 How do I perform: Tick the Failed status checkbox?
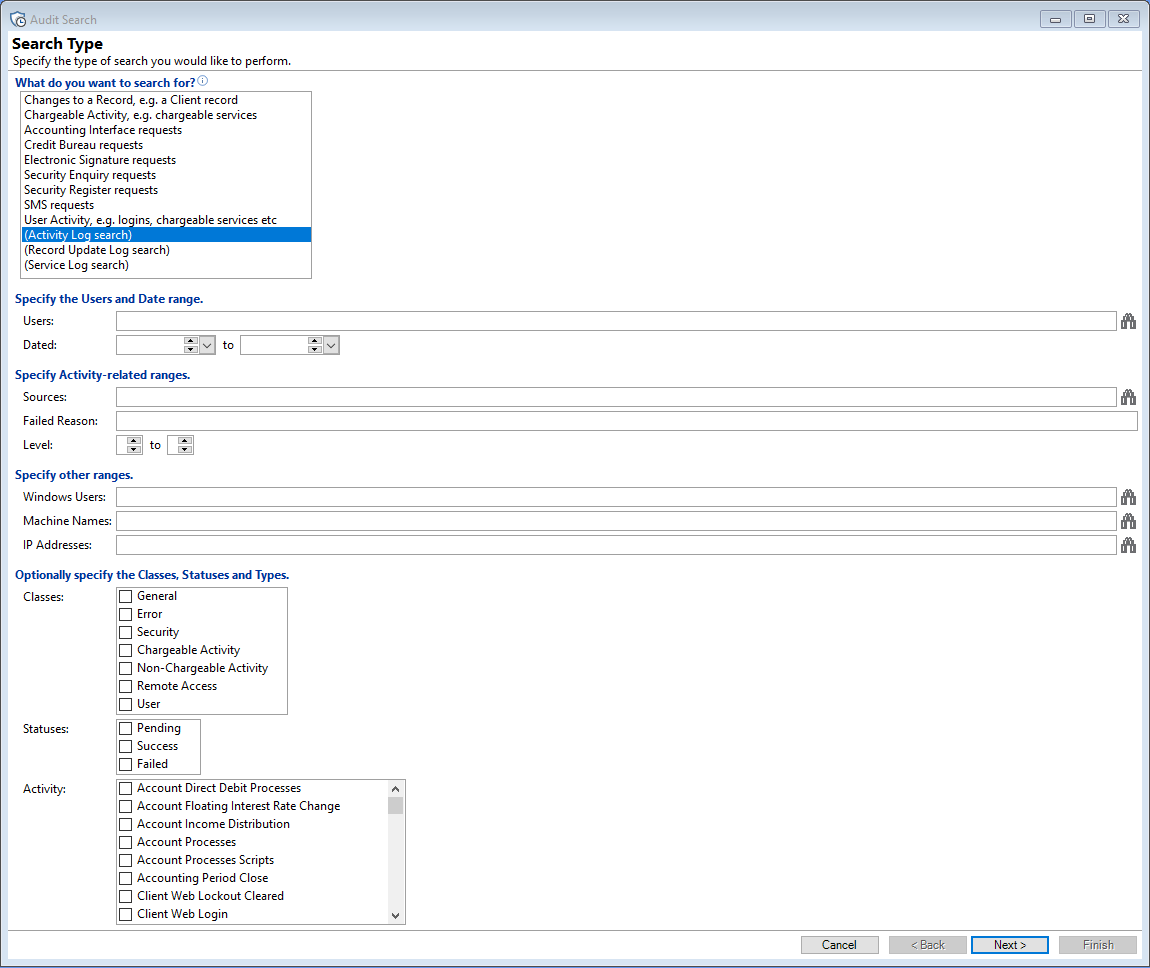[x=126, y=764]
